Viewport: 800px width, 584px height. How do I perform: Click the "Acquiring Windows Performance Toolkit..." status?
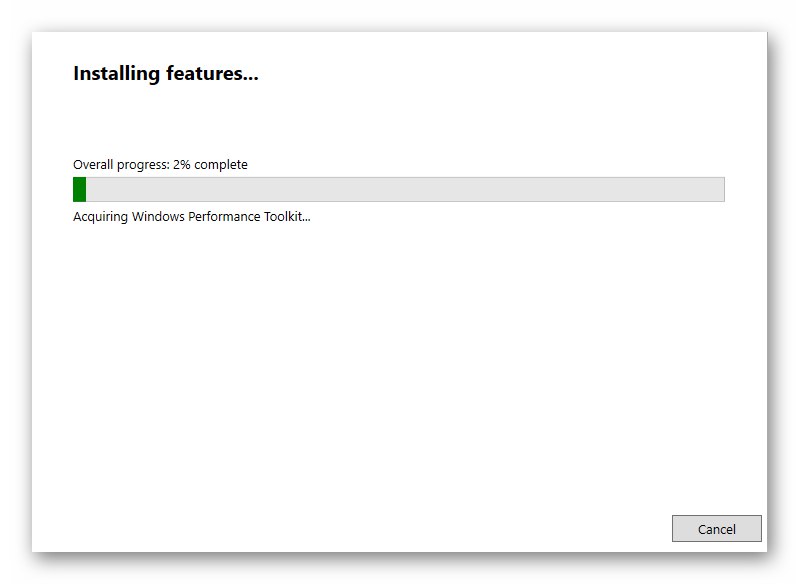click(192, 216)
